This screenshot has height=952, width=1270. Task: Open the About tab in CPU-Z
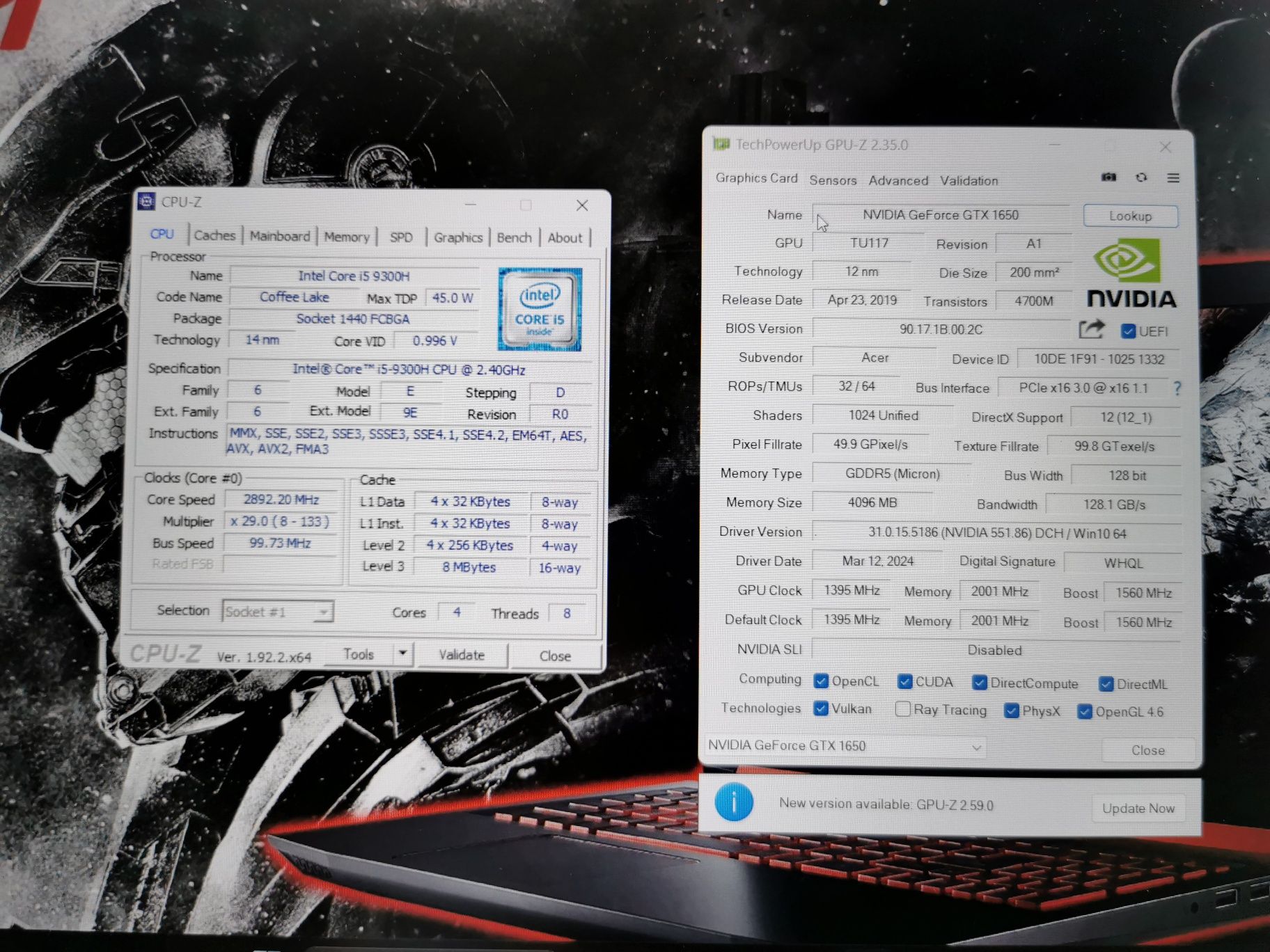pyautogui.click(x=565, y=238)
